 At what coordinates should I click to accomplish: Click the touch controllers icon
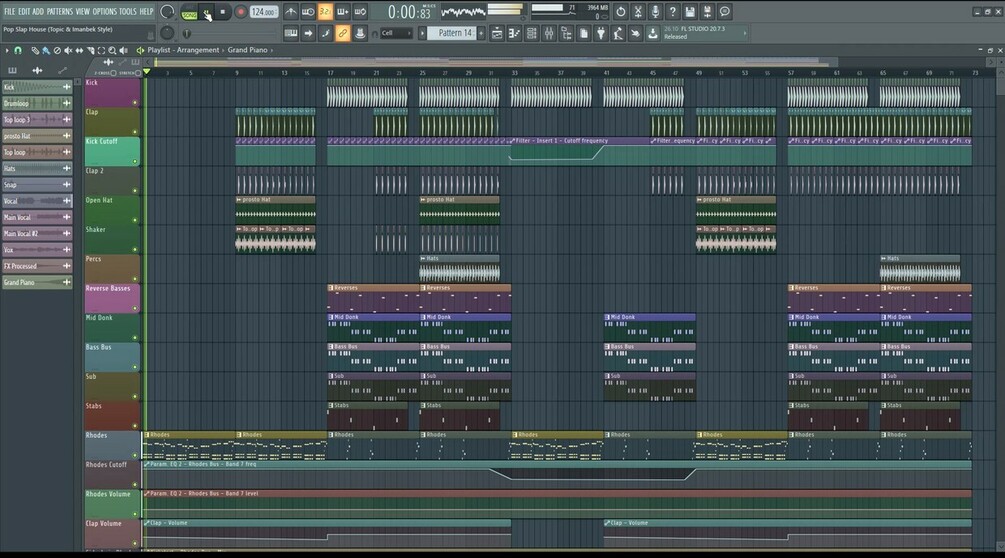tap(635, 33)
